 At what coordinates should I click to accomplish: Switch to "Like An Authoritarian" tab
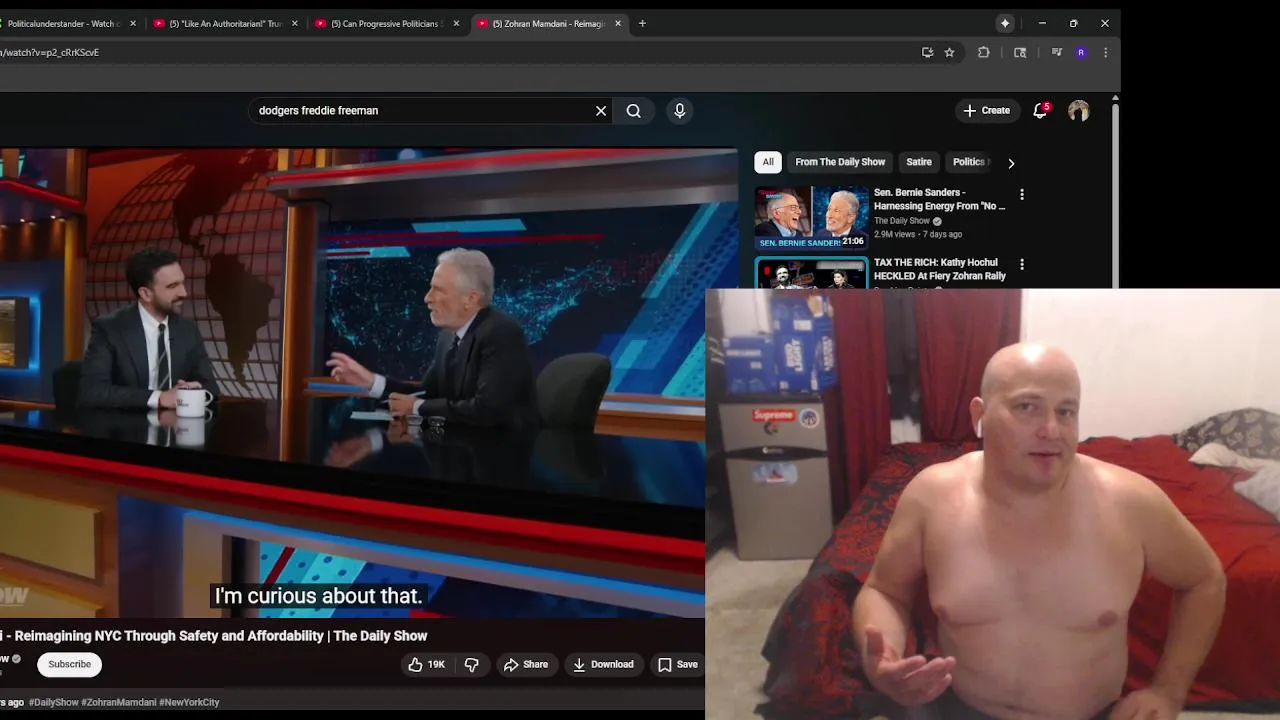225,23
